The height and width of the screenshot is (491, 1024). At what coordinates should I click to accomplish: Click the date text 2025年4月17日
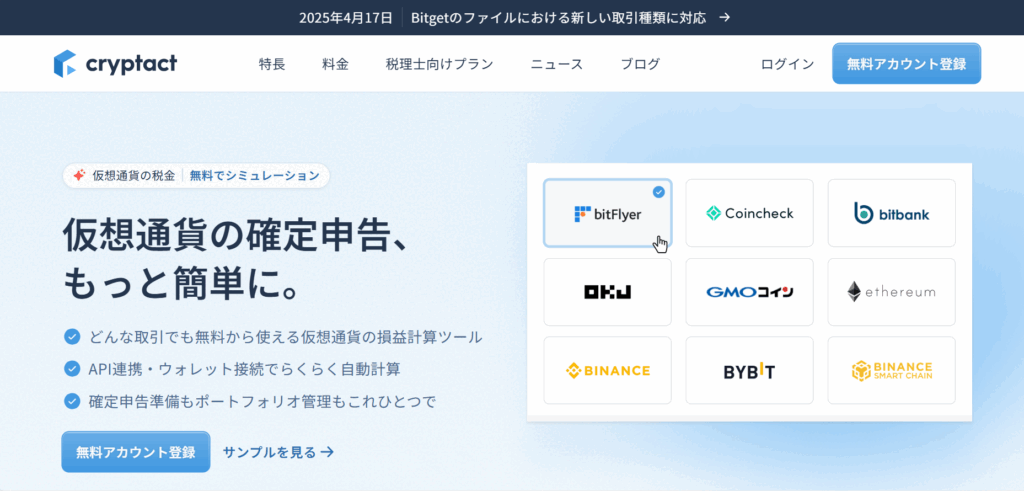pos(345,18)
